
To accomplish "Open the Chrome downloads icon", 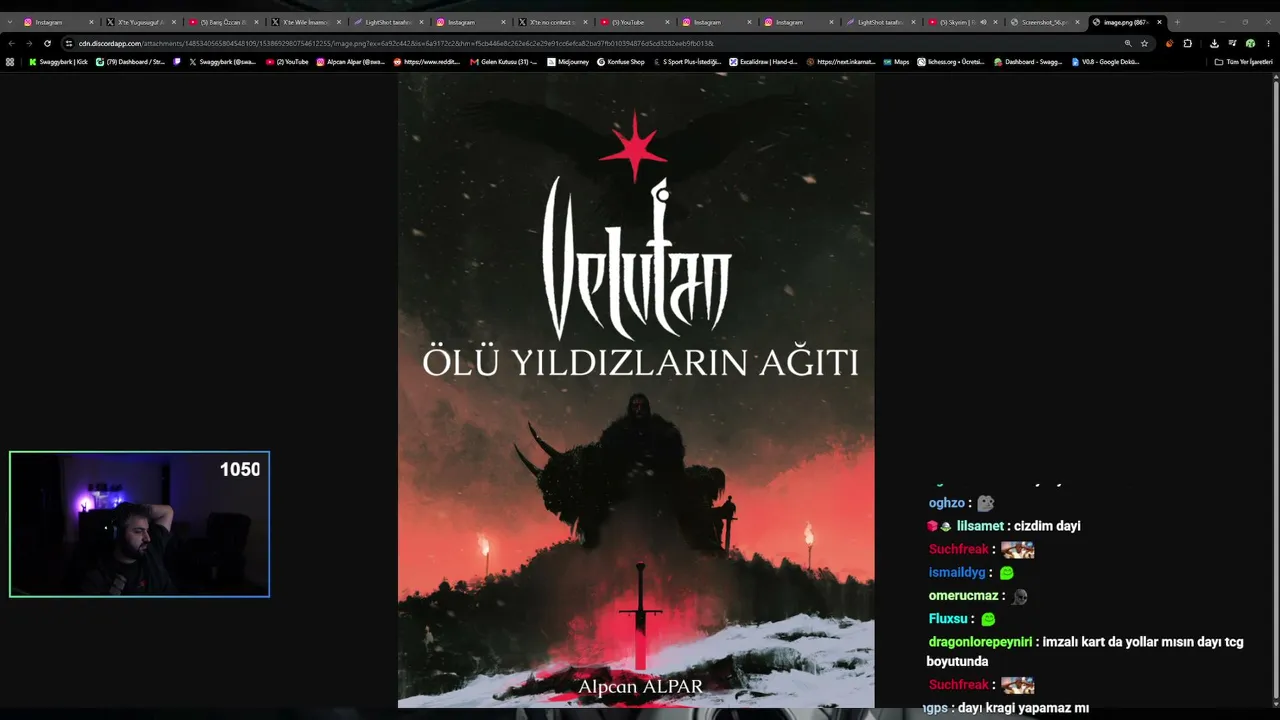I will (x=1214, y=43).
